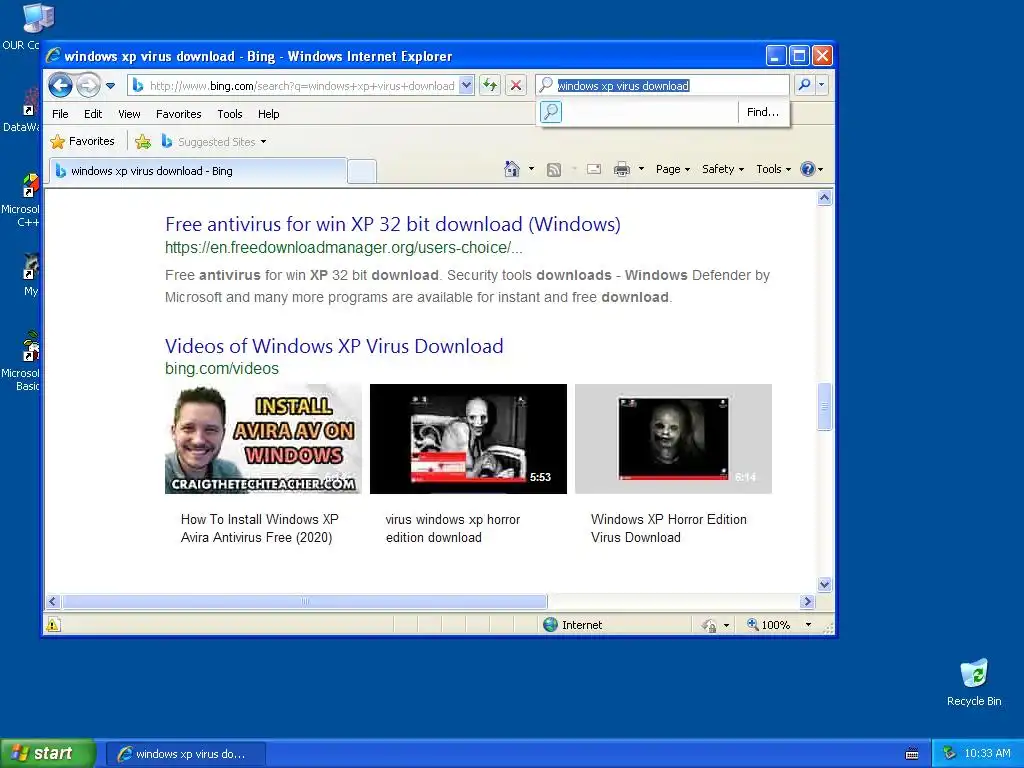Click the horizontal scrollbar thumb
The height and width of the screenshot is (768, 1024).
[304, 601]
